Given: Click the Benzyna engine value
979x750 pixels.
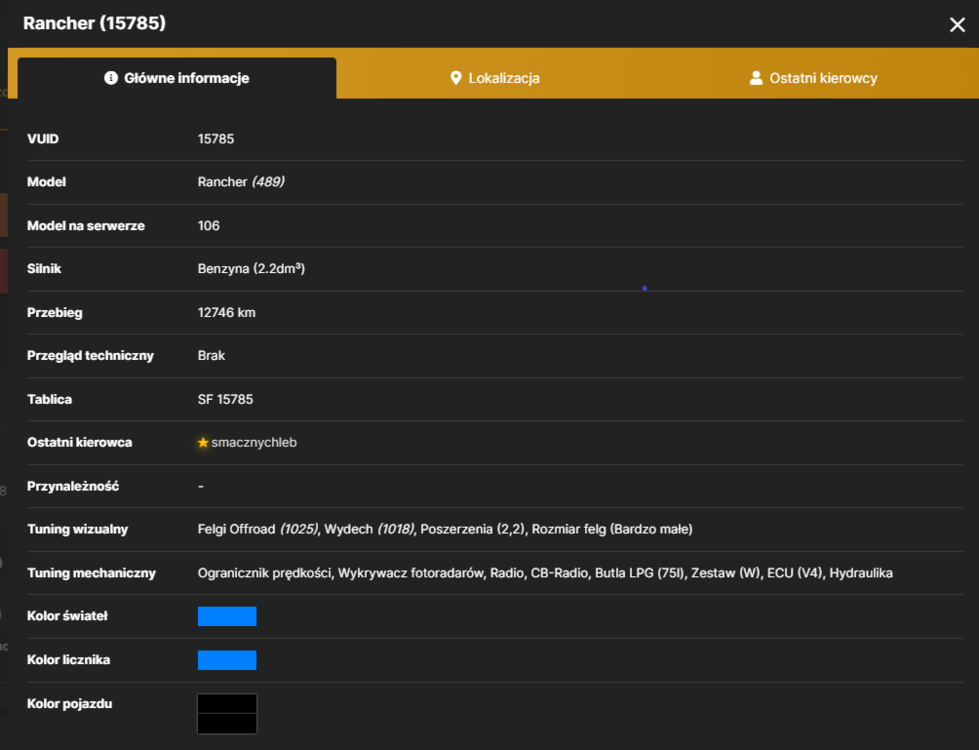Looking at the screenshot, I should (x=251, y=269).
